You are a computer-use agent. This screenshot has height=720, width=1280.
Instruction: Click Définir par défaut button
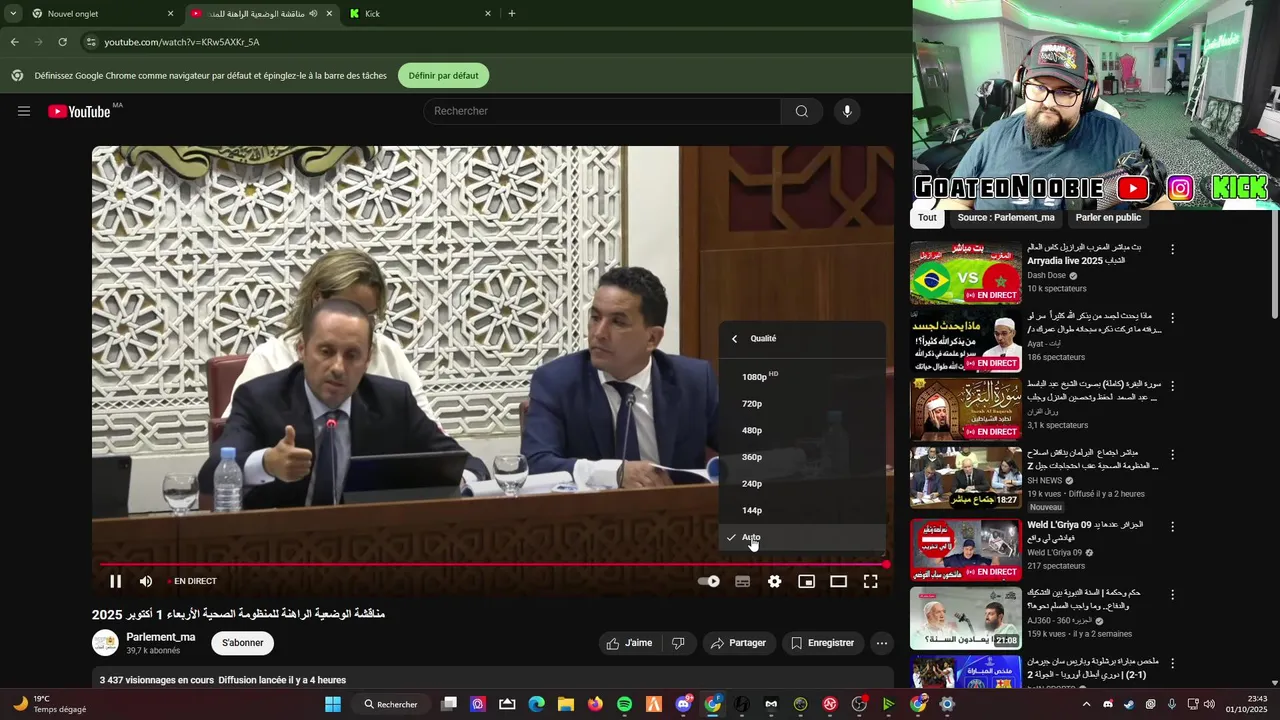443,76
